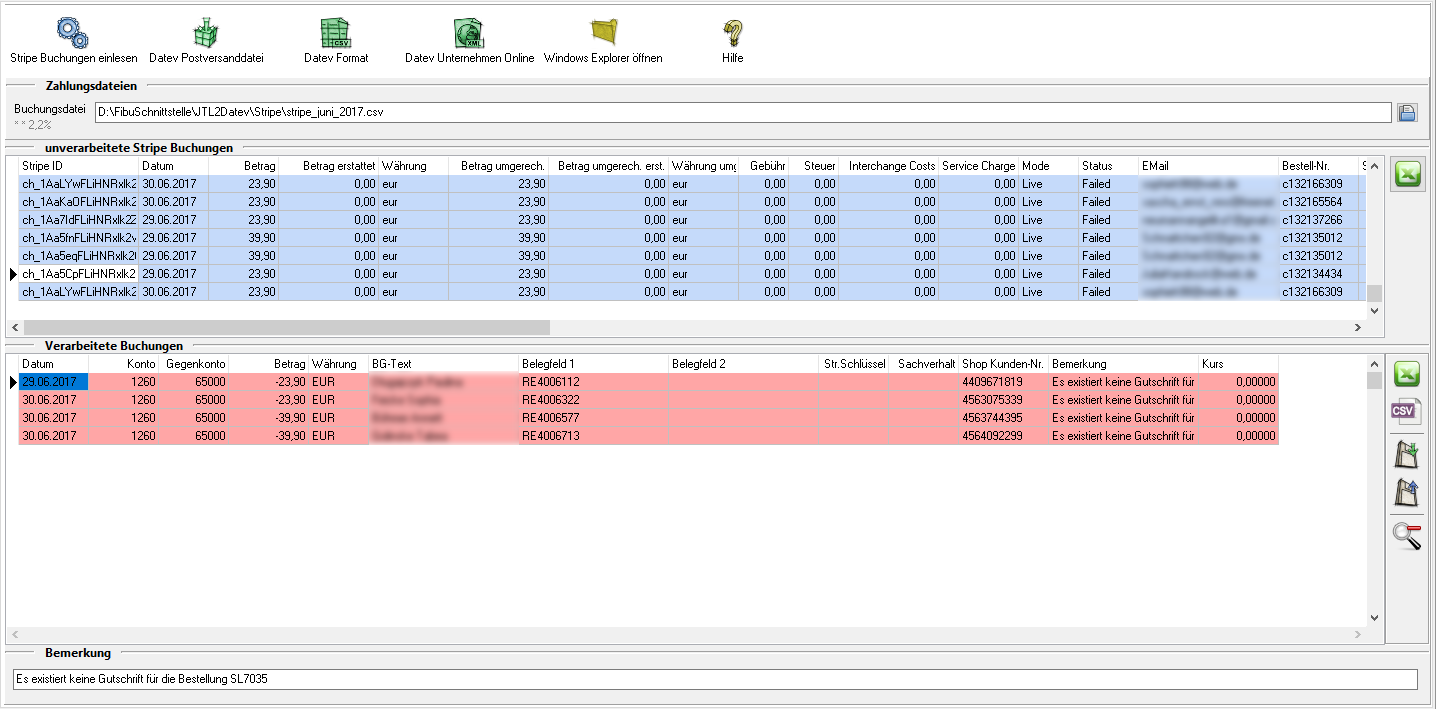Open the Hilfe question mark icon

[732, 33]
